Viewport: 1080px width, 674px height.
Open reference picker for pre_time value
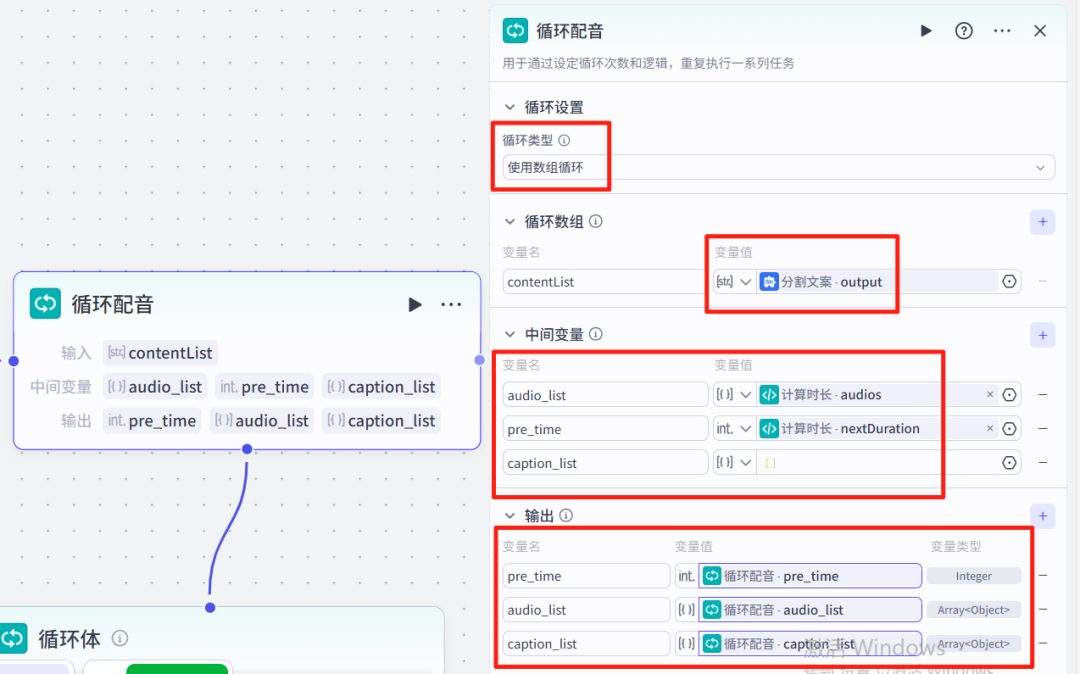1009,428
